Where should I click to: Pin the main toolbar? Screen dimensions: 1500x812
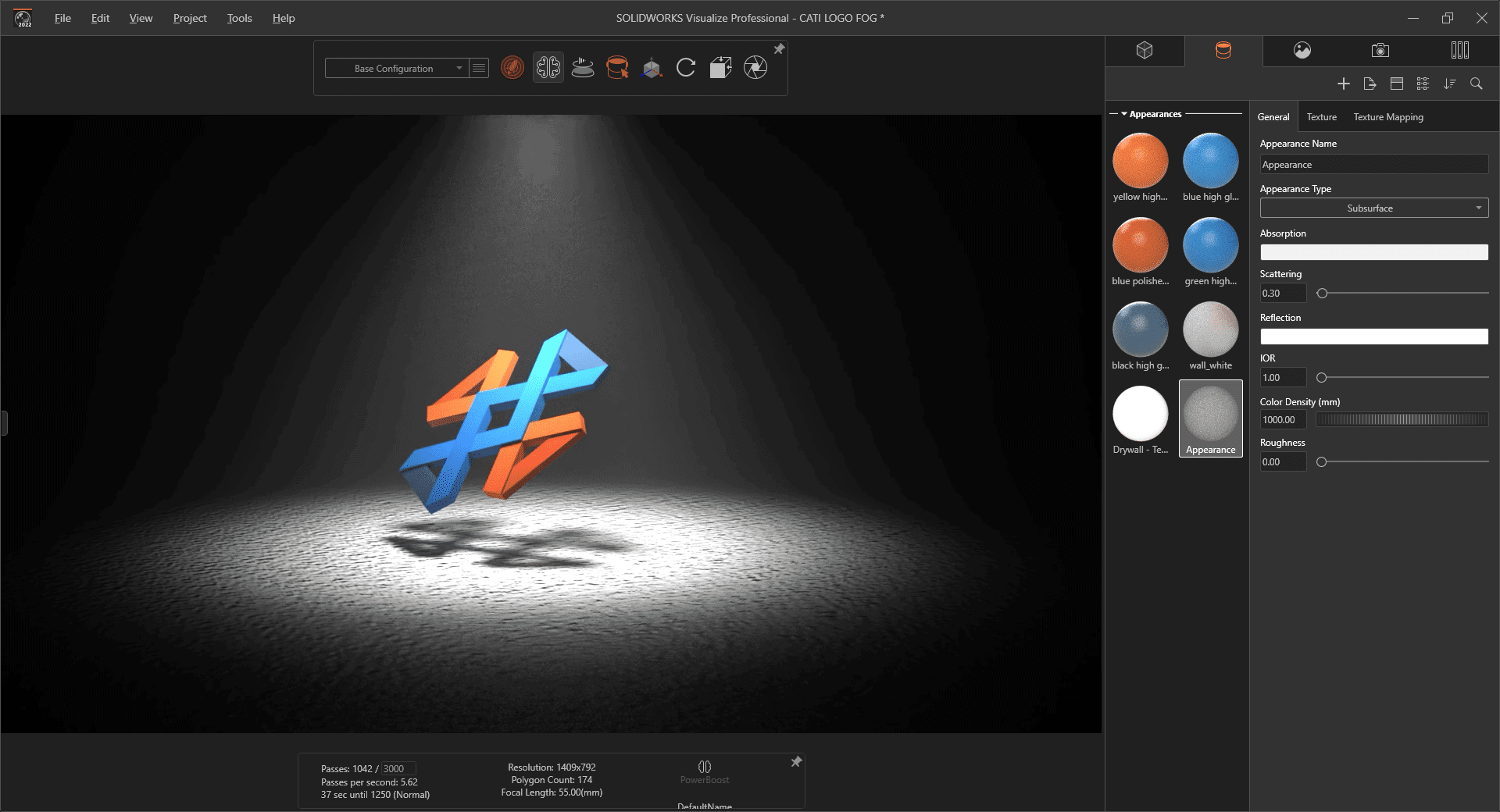coord(779,49)
